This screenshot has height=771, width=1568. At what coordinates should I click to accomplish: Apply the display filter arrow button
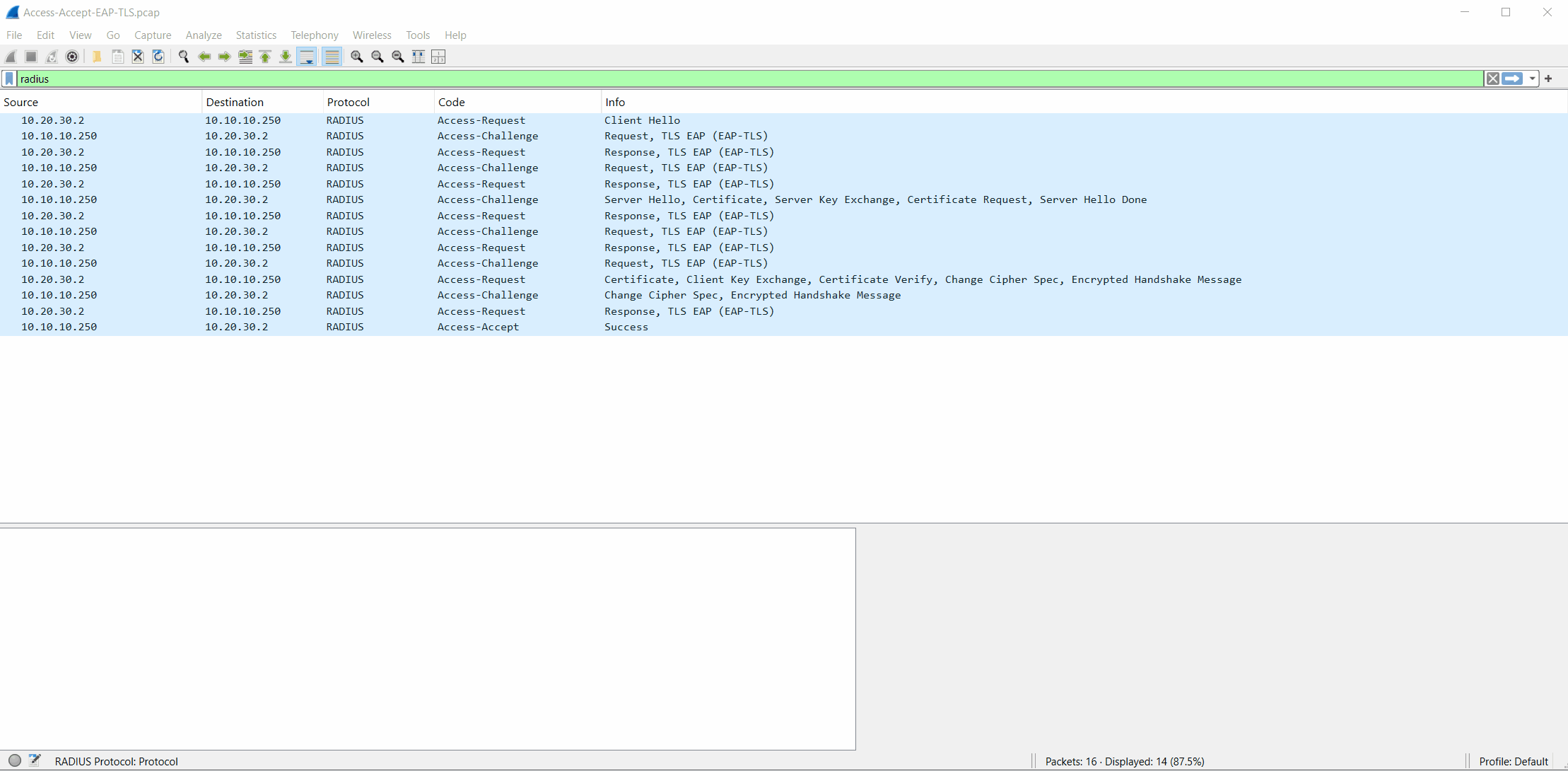1512,79
